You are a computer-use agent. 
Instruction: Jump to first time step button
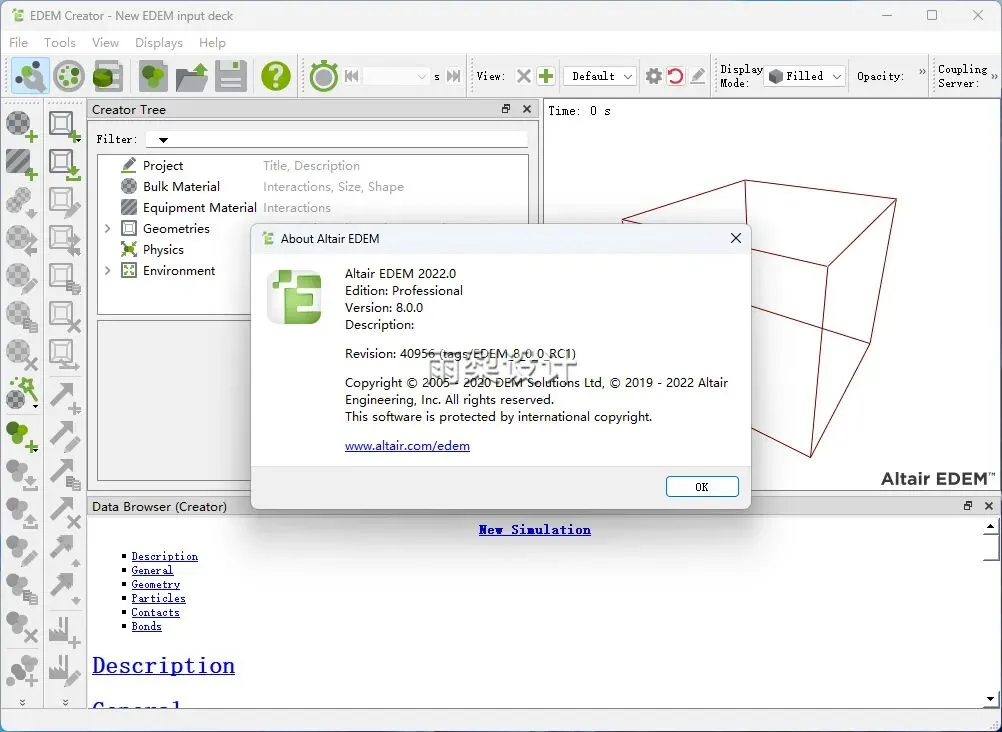point(351,76)
